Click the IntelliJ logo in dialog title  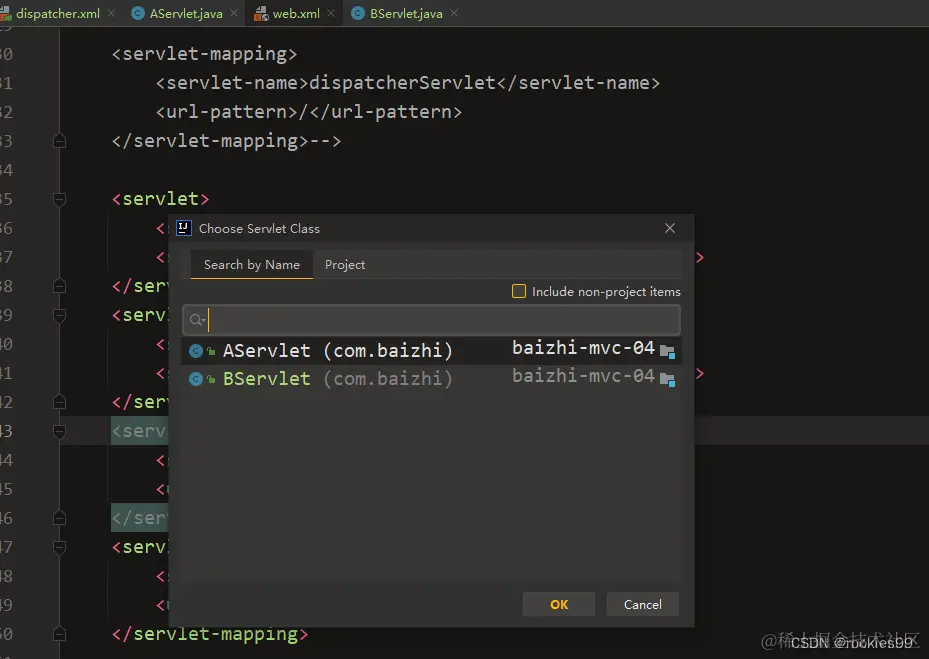coord(184,228)
